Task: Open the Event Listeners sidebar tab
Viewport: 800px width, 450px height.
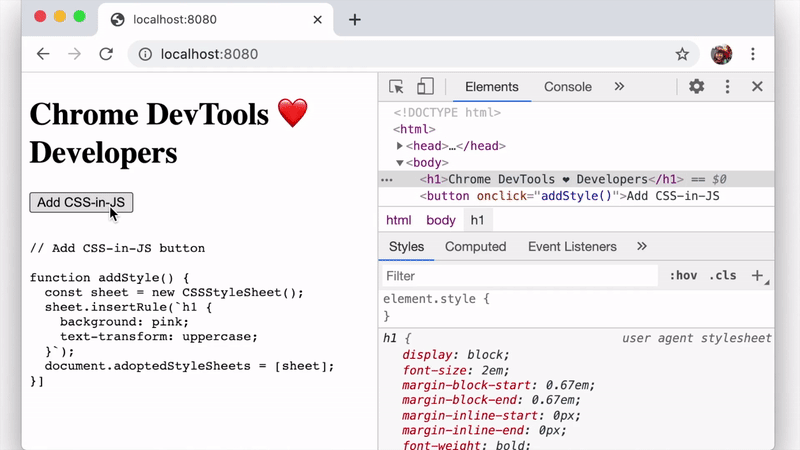Action: [572, 247]
